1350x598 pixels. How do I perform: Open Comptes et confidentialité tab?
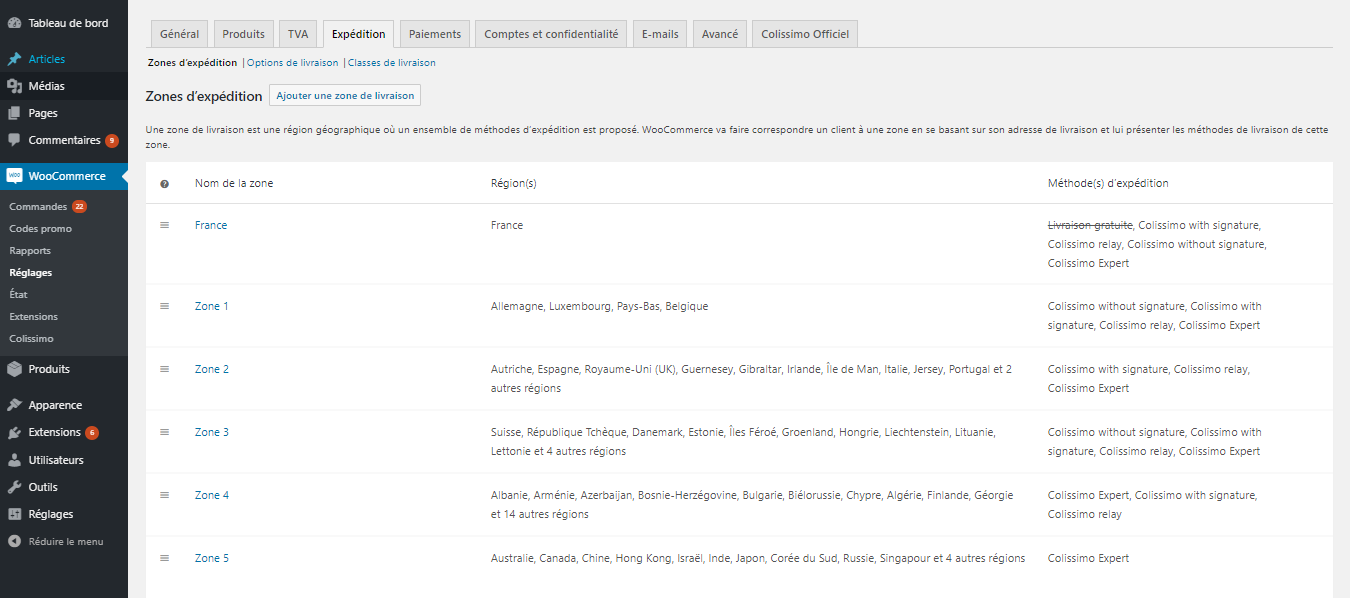pyautogui.click(x=551, y=34)
